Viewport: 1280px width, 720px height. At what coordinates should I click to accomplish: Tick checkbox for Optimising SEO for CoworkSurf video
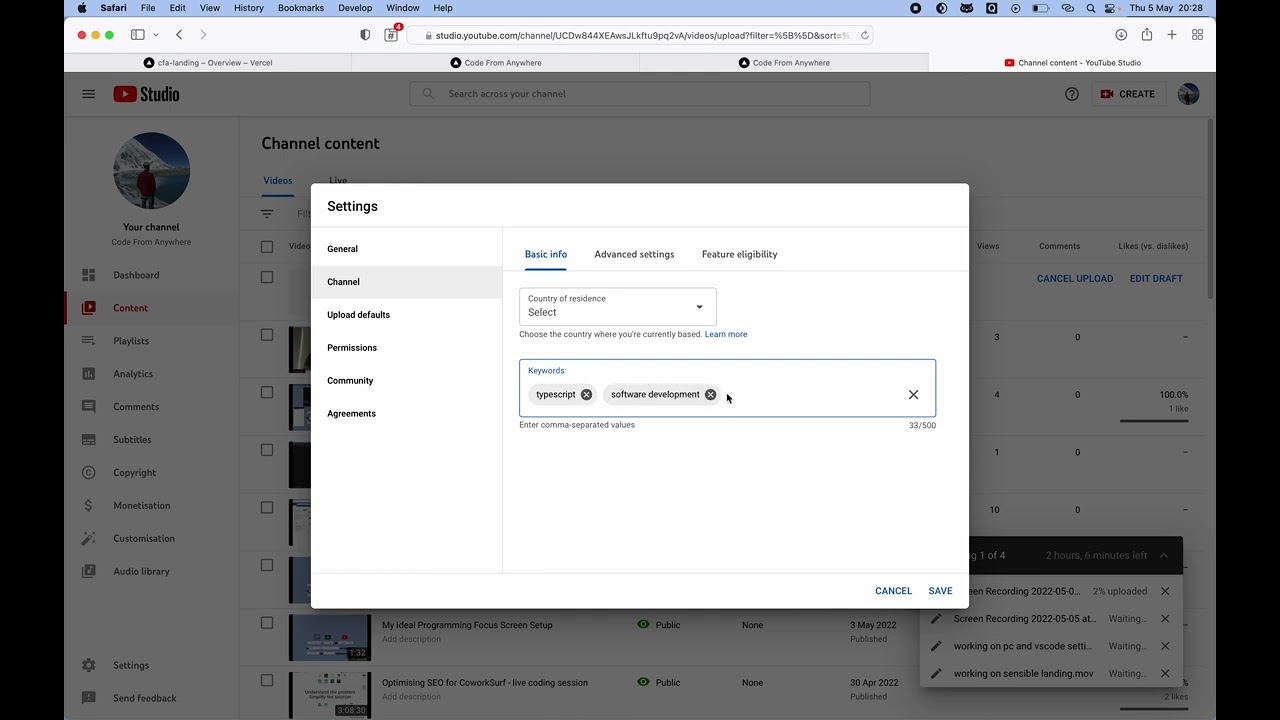pyautogui.click(x=267, y=680)
